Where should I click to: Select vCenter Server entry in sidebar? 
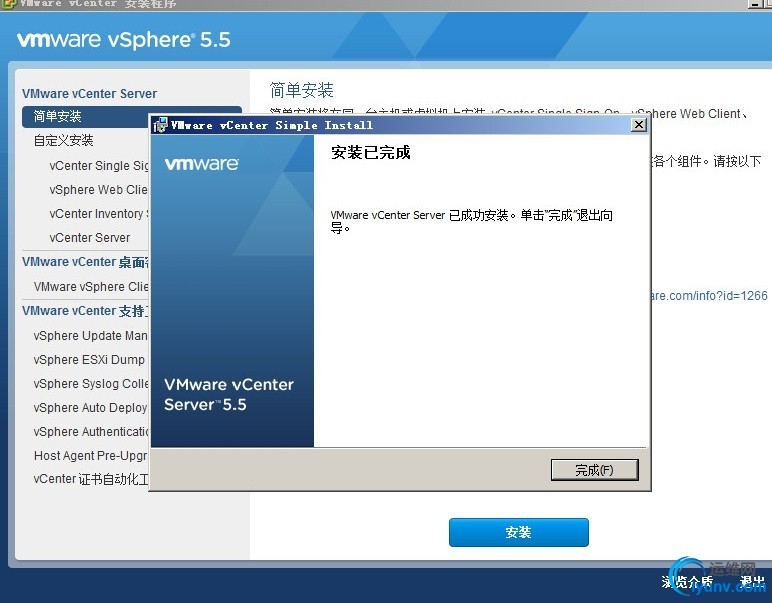(90, 238)
